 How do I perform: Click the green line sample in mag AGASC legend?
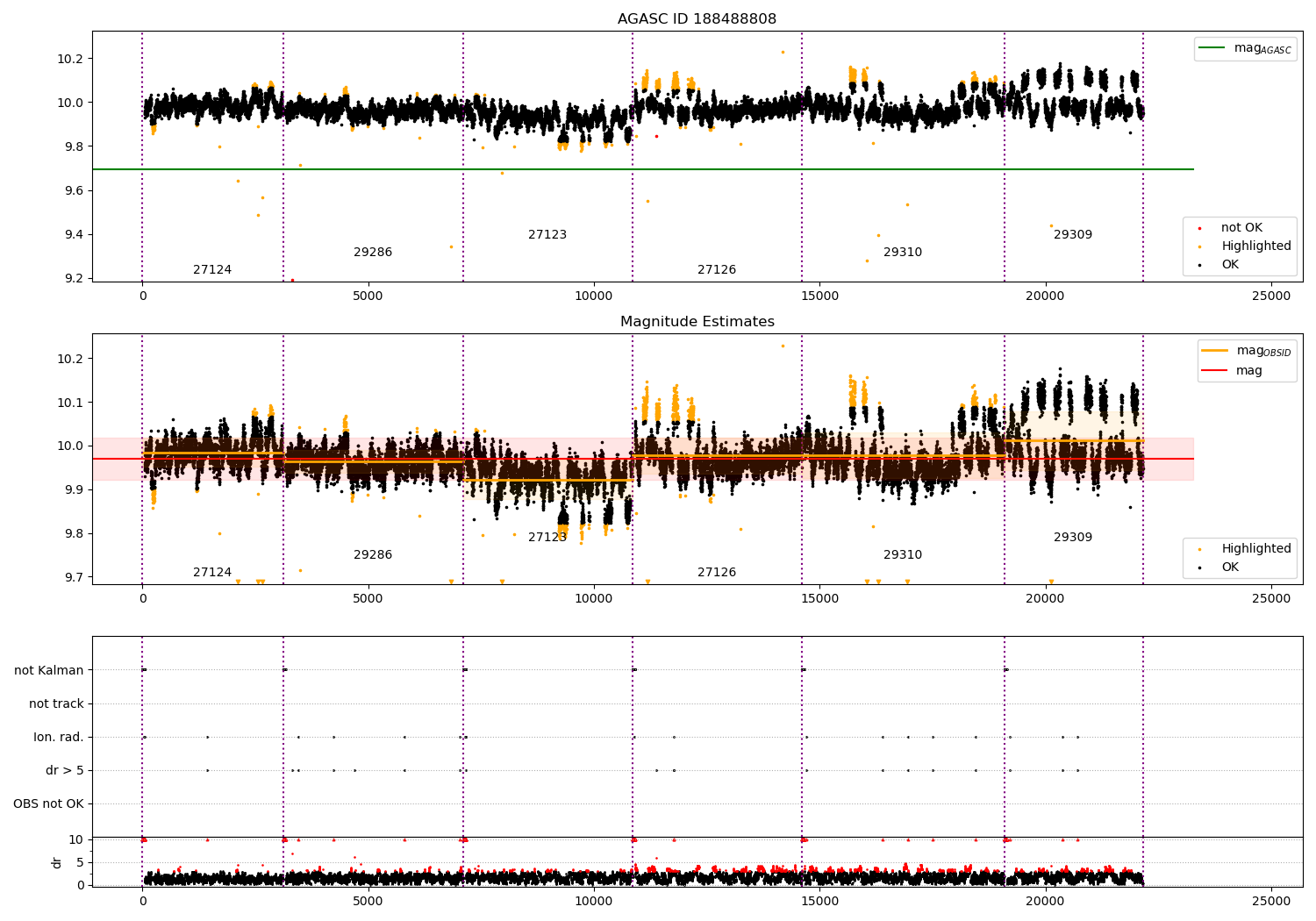(x=1212, y=48)
